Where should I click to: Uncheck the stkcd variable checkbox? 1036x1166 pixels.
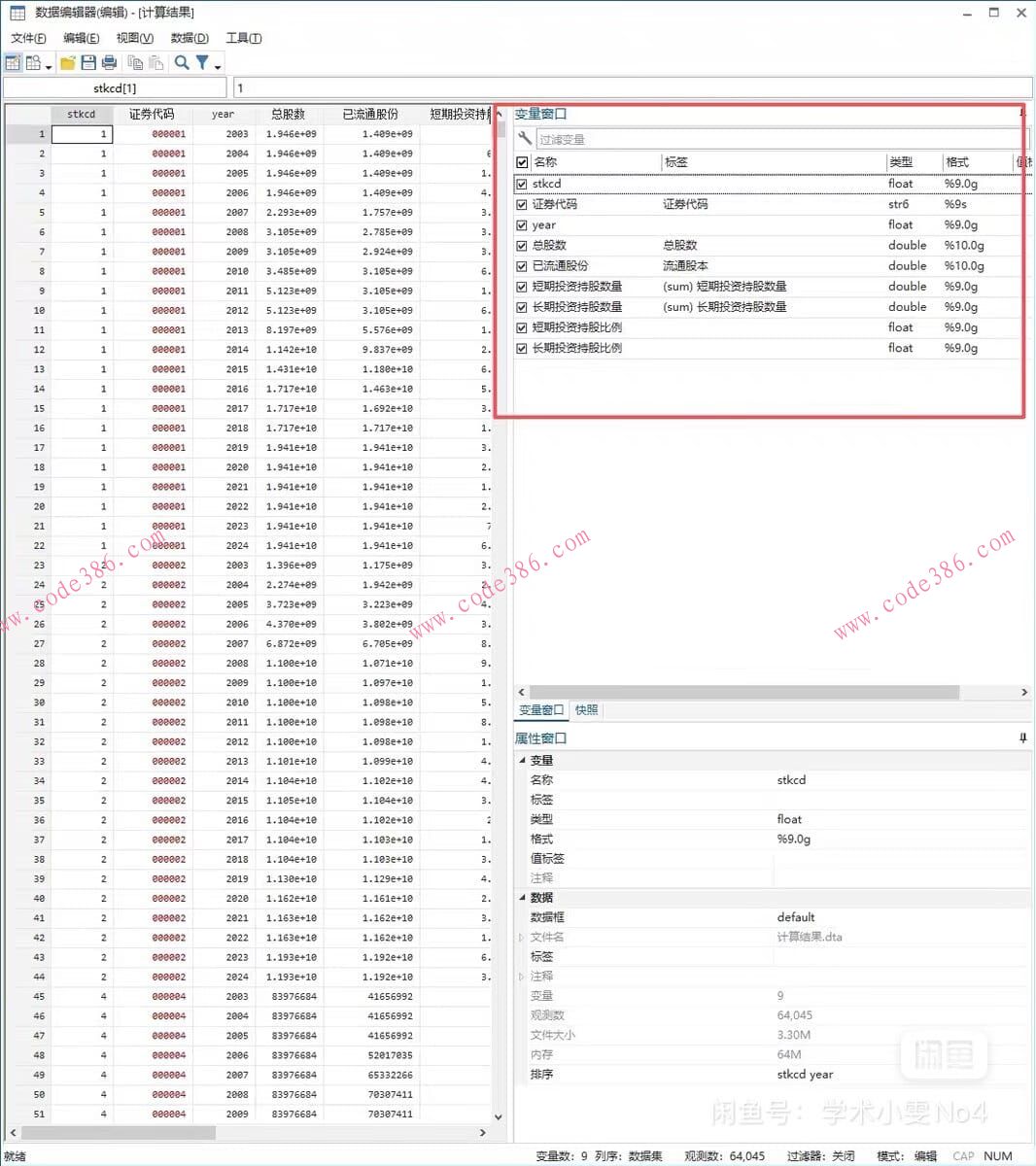click(522, 184)
